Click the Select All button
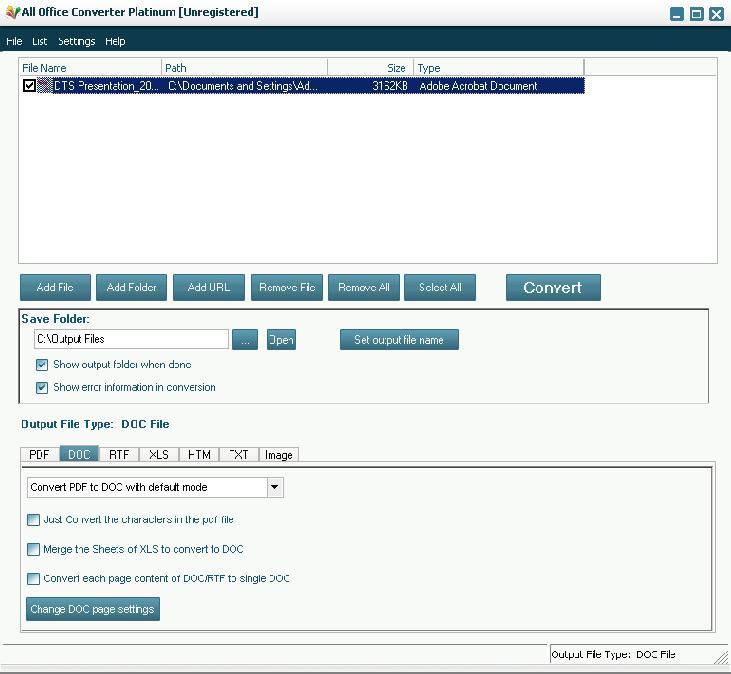This screenshot has height=674, width=731. 440,288
